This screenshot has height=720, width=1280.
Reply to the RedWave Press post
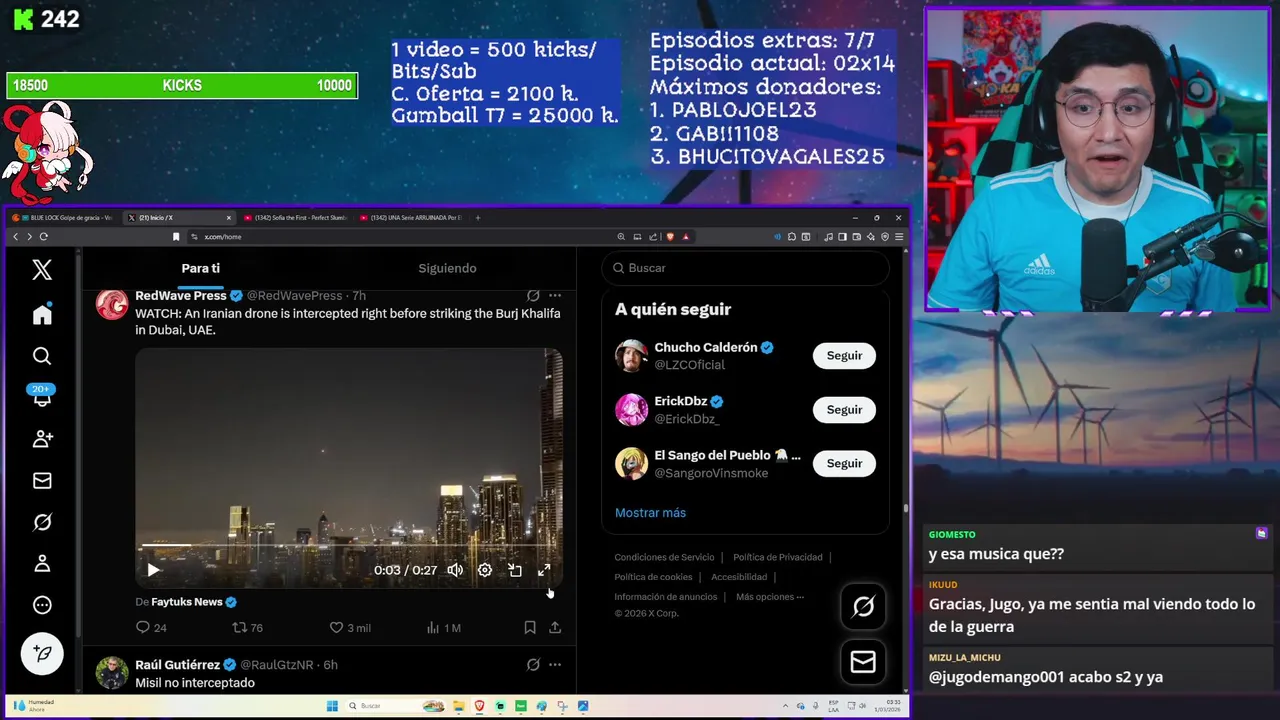click(151, 628)
